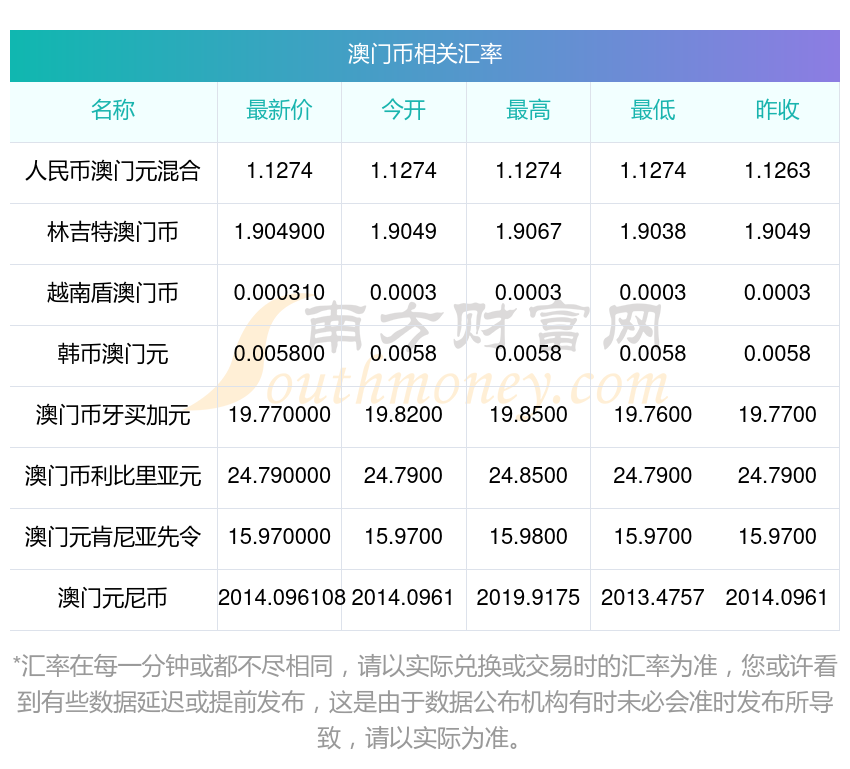Select the 15.970000 latest price
The width and height of the screenshot is (850, 769).
(279, 537)
